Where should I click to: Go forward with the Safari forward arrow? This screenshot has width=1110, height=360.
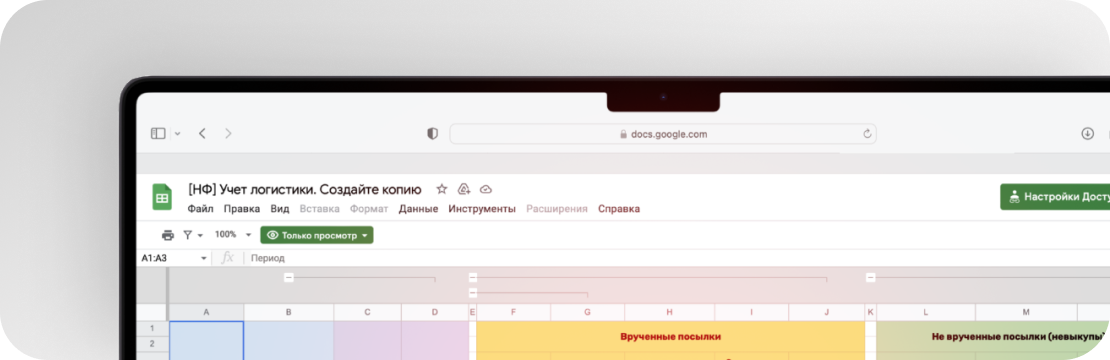(x=228, y=134)
